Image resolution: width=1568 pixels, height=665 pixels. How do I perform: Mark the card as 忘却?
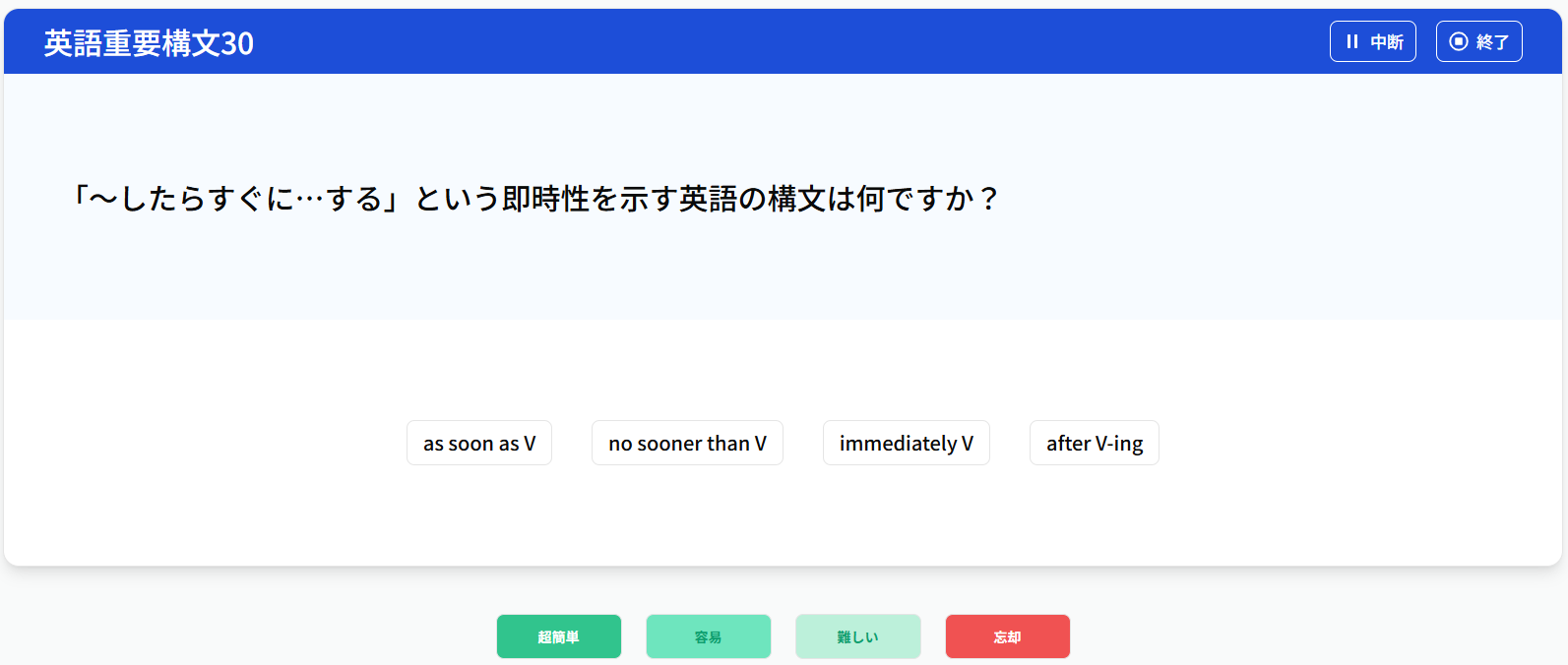[x=1007, y=636]
